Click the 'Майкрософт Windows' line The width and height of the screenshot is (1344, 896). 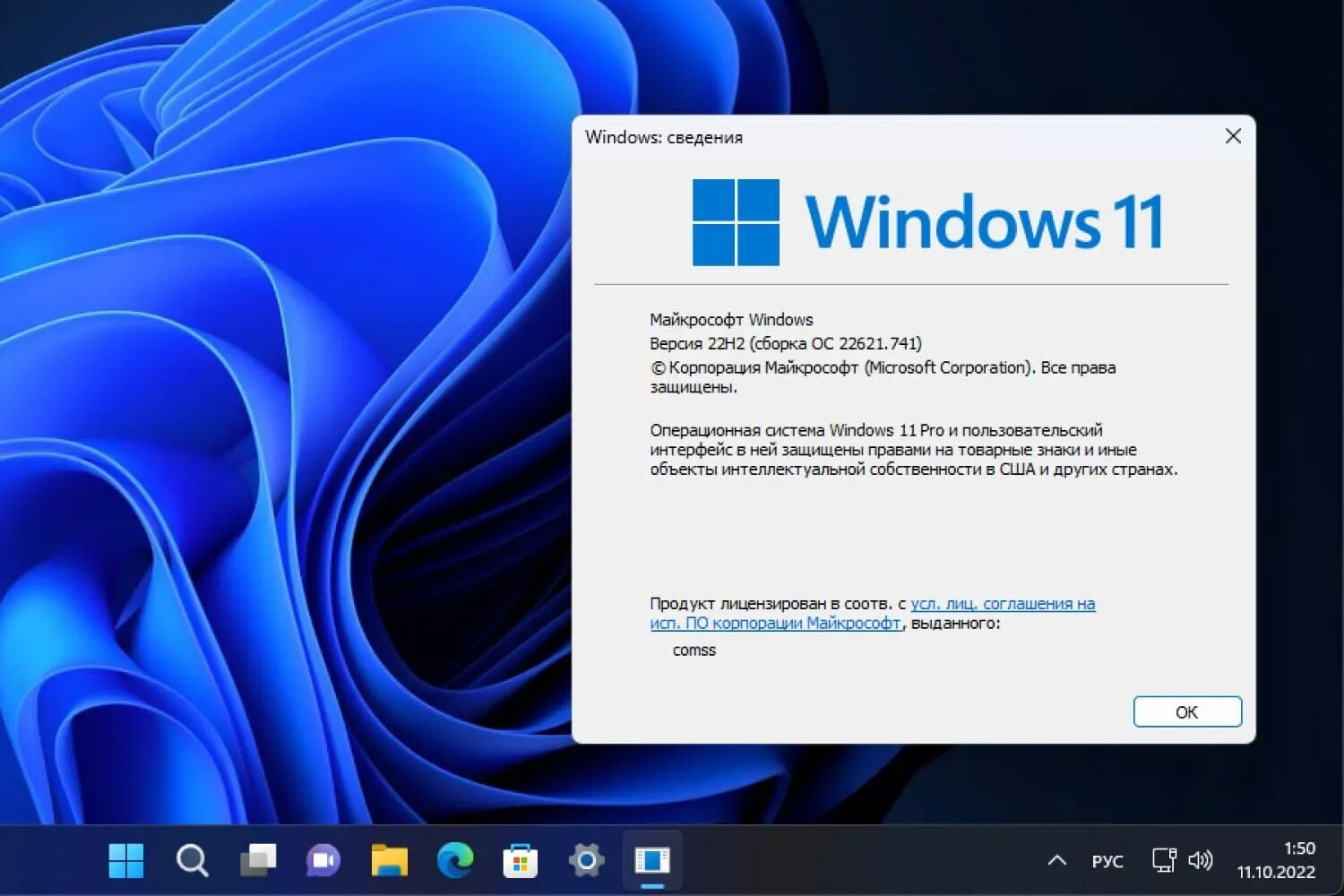point(731,320)
